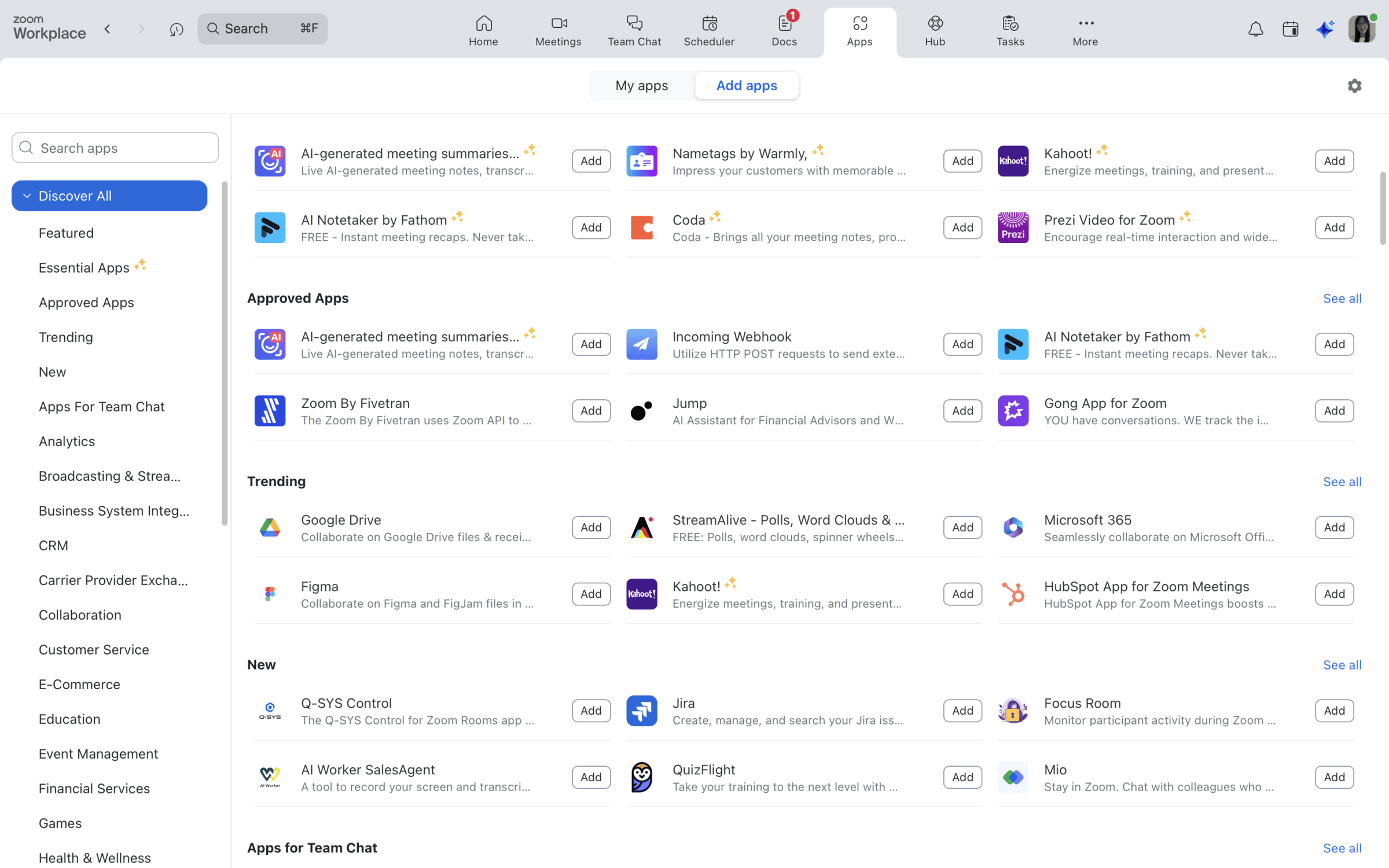
Task: Open the calendar icon near notifications
Action: [x=1290, y=28]
